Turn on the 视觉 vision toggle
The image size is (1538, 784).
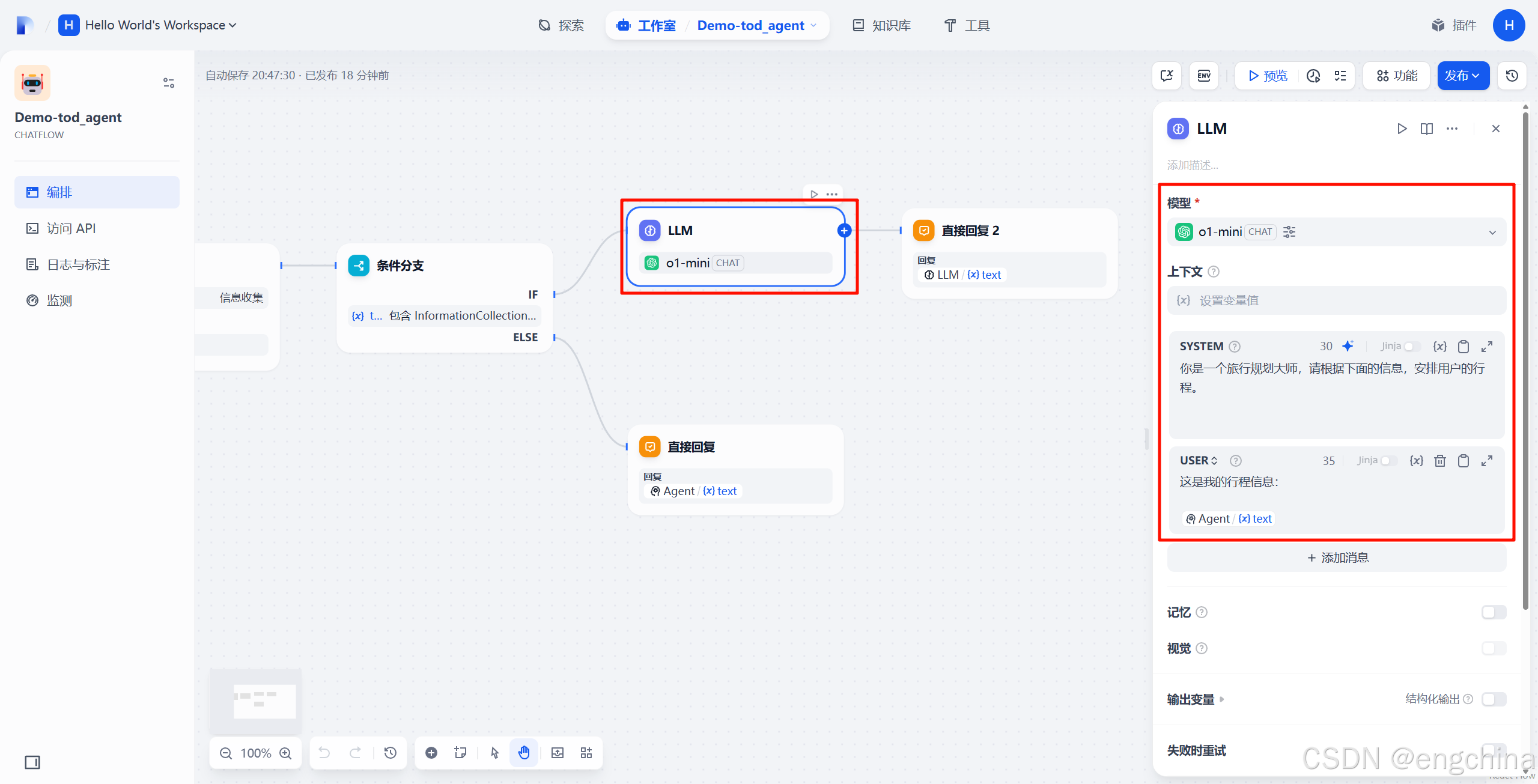(1494, 648)
